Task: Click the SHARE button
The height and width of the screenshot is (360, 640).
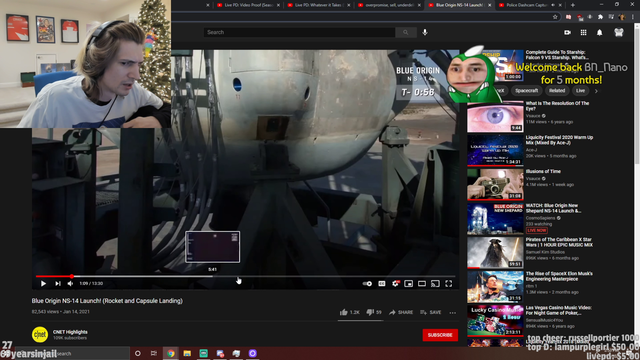Action: click(x=401, y=312)
